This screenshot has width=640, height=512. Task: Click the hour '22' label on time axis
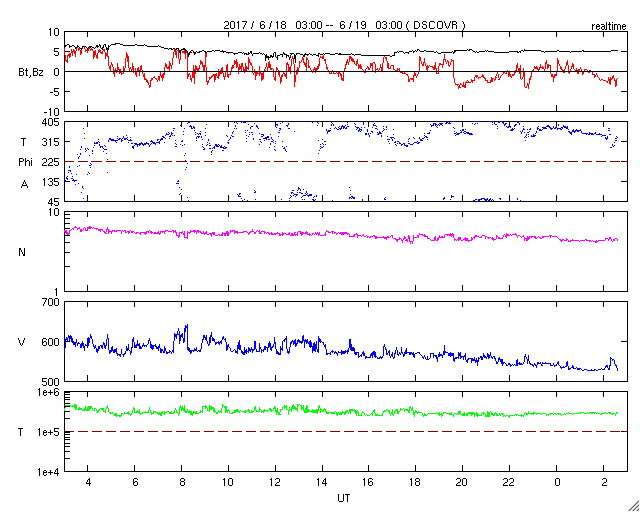pyautogui.click(x=509, y=483)
